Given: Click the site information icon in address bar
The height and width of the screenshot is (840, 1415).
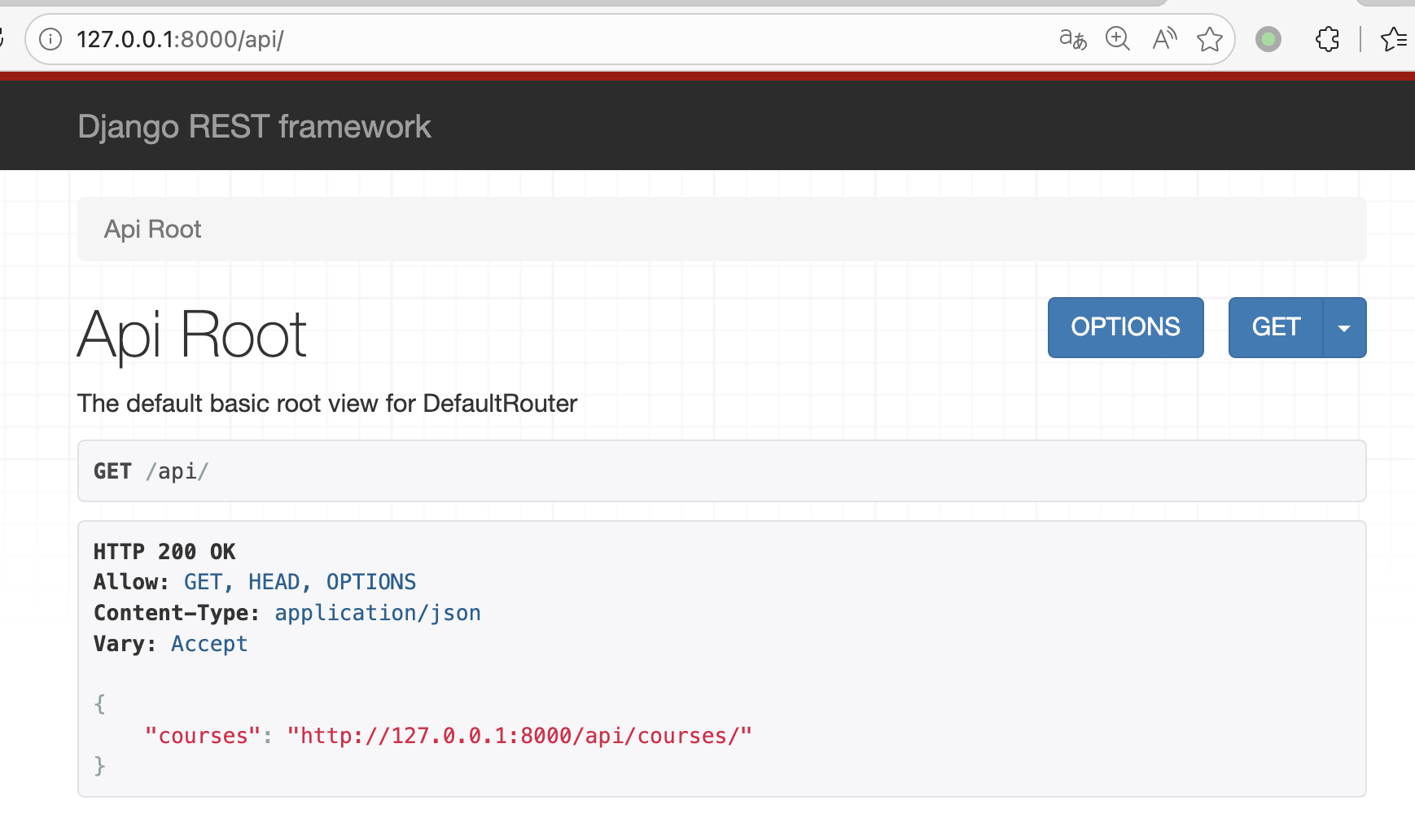Looking at the screenshot, I should coord(50,39).
